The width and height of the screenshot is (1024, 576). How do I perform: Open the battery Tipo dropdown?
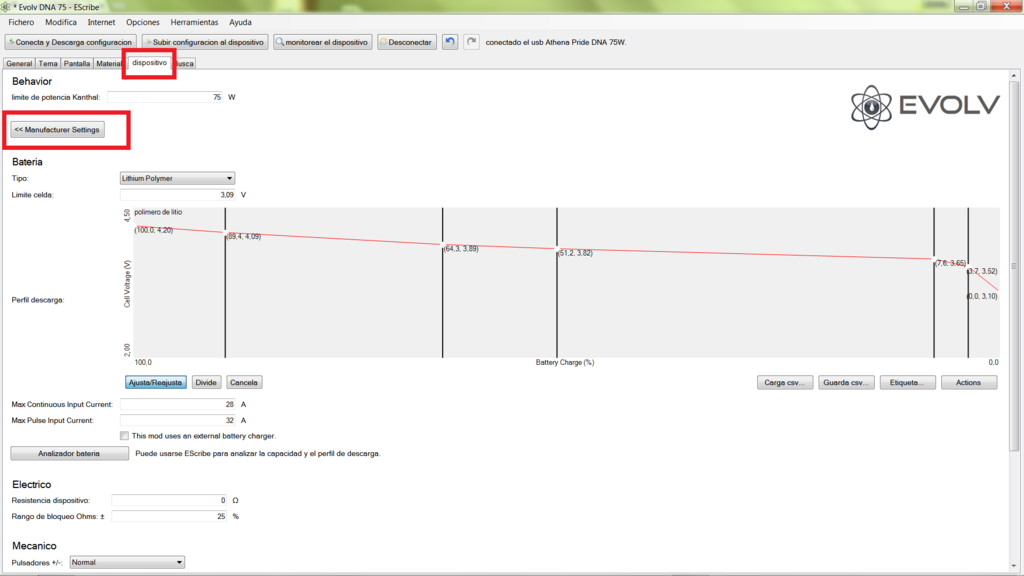click(177, 178)
